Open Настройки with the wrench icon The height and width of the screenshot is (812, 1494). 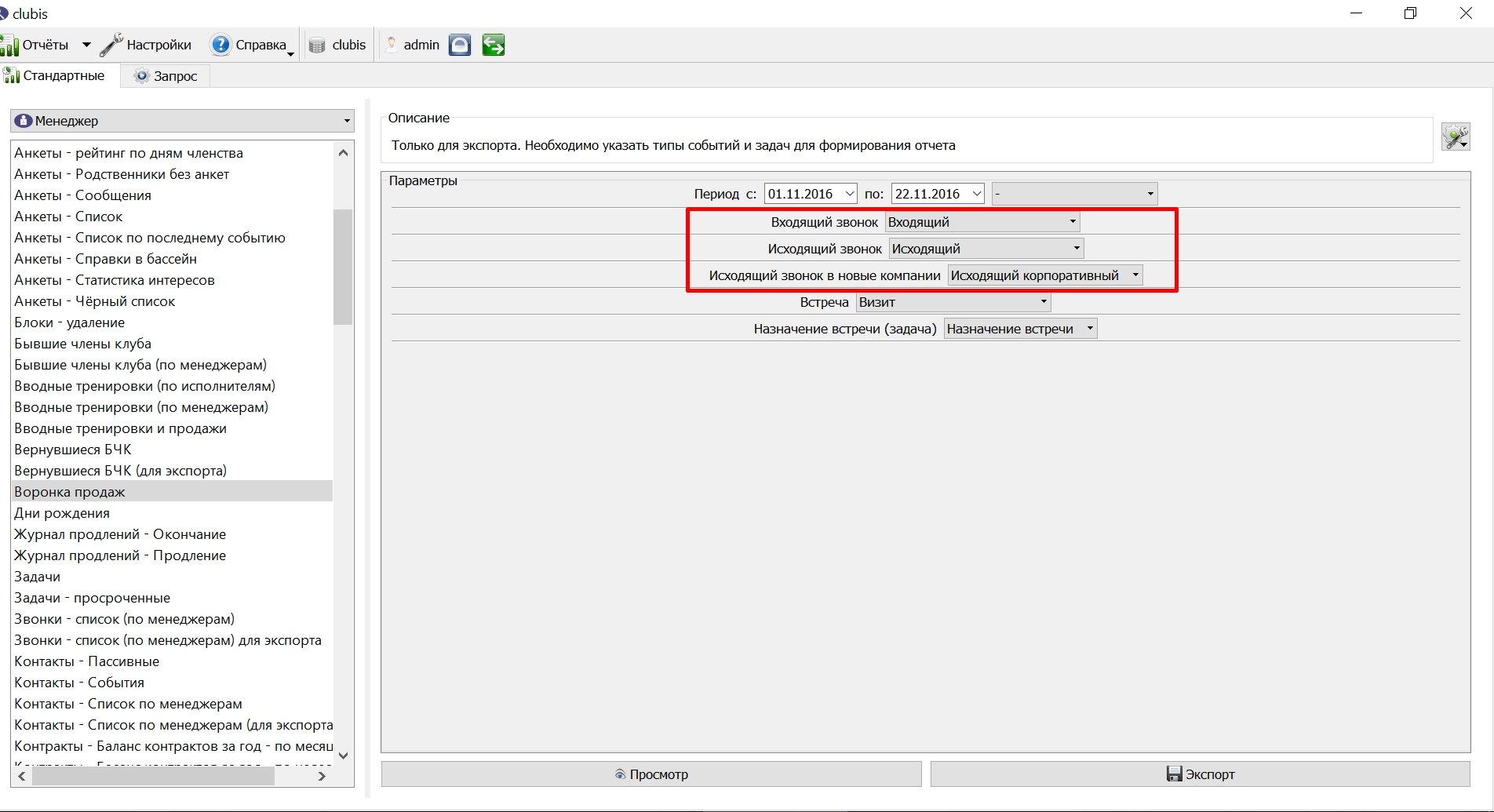pyautogui.click(x=111, y=45)
